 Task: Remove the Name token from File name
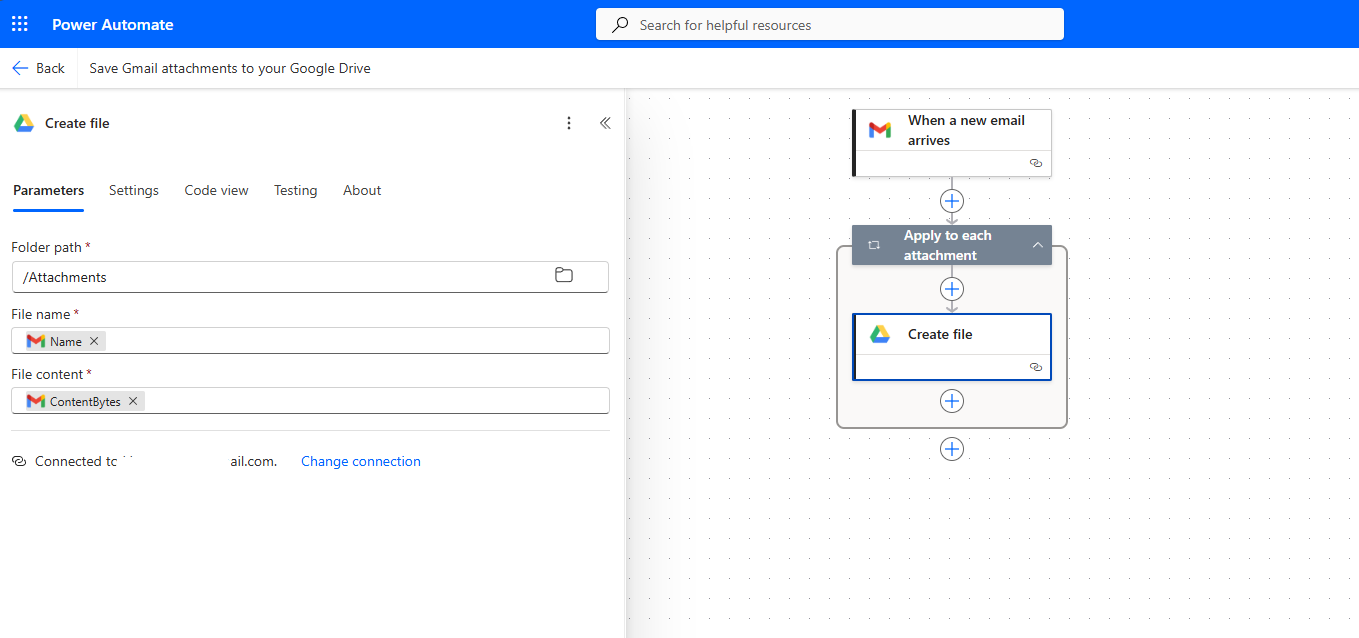tap(94, 341)
